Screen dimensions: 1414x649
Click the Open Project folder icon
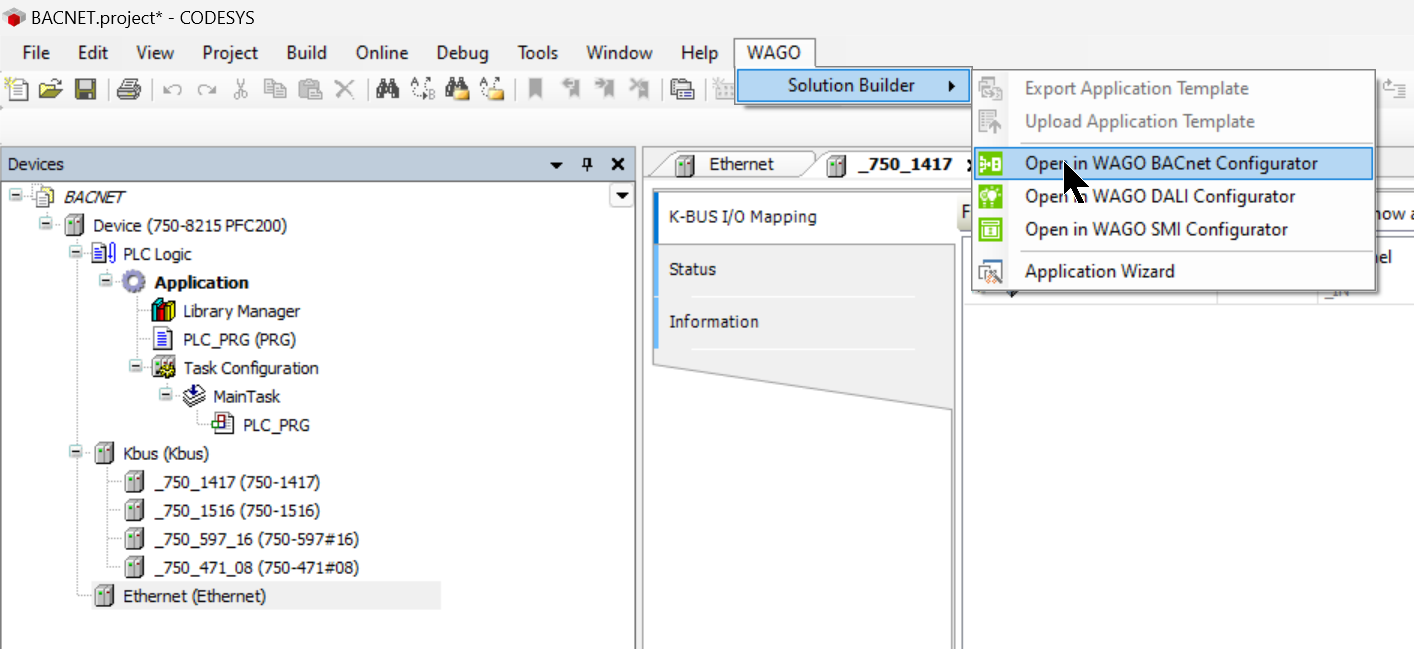50,89
